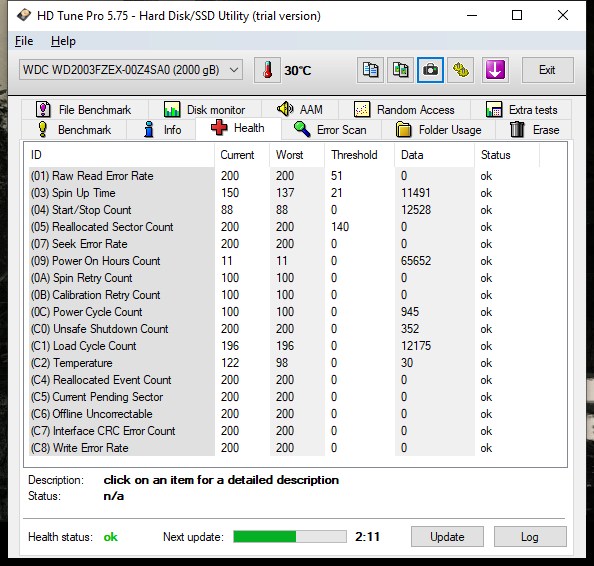The image size is (594, 566).
Task: Open the File menu
Action: 24,41
